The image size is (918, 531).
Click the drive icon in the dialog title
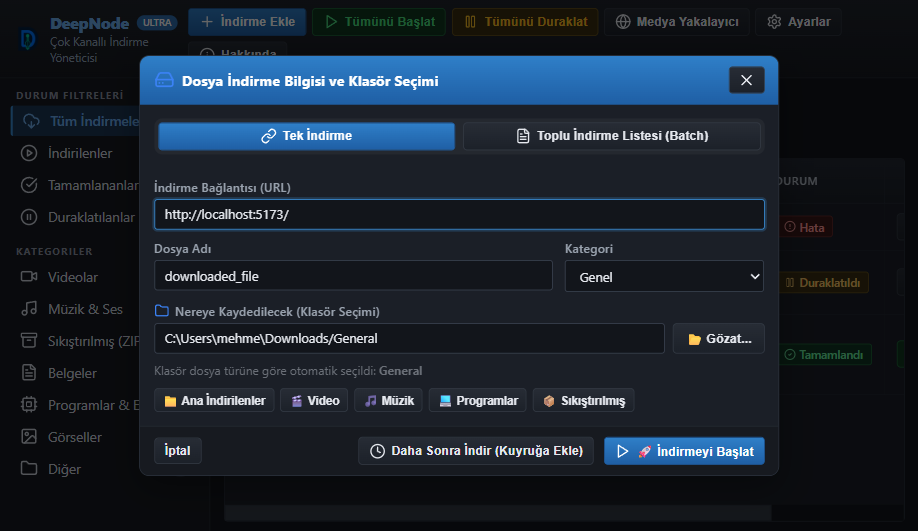[x=164, y=80]
